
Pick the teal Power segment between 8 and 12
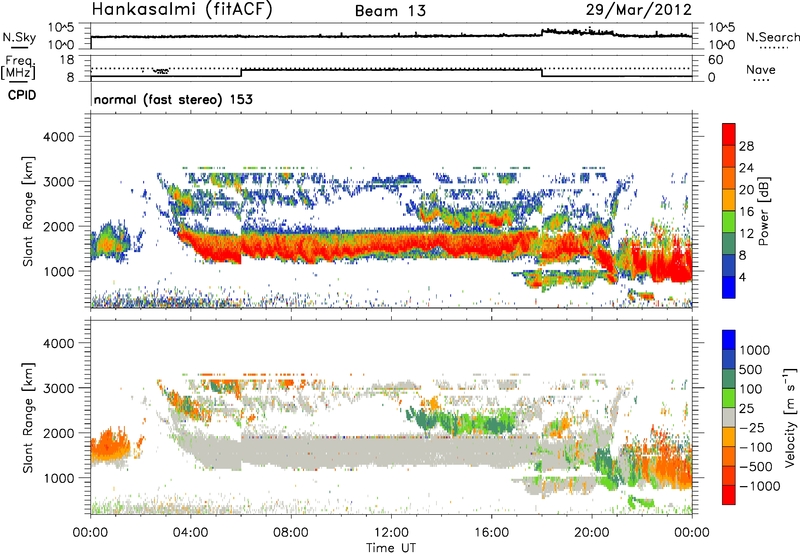[x=729, y=244]
